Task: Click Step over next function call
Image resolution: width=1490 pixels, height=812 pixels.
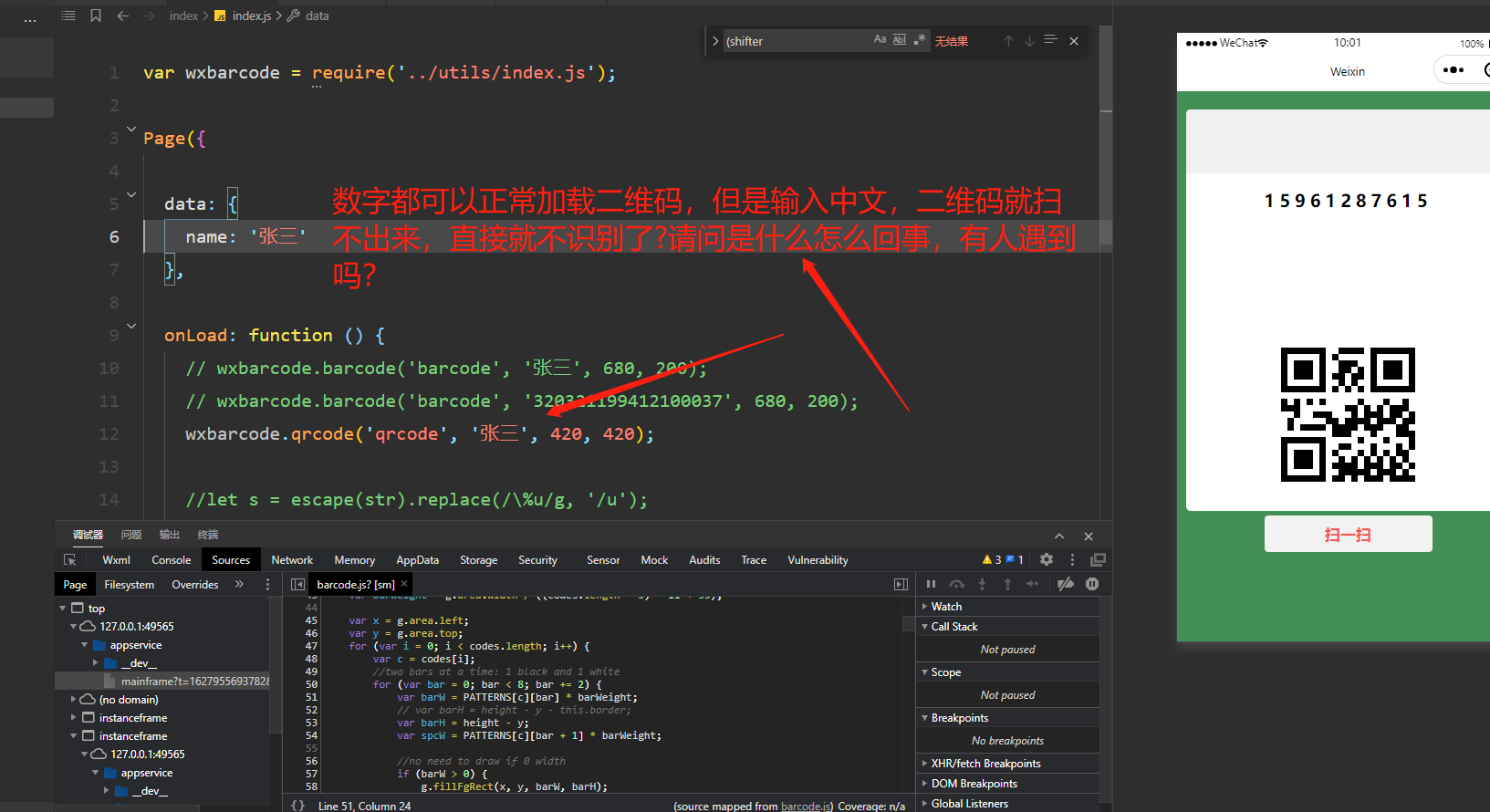Action: click(956, 584)
